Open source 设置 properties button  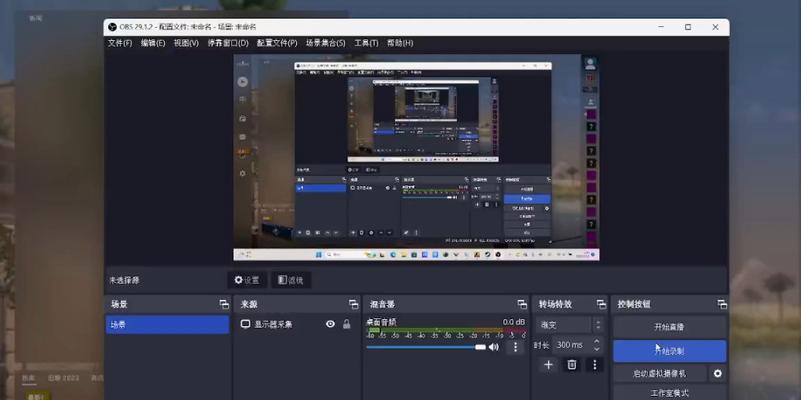[x=247, y=280]
